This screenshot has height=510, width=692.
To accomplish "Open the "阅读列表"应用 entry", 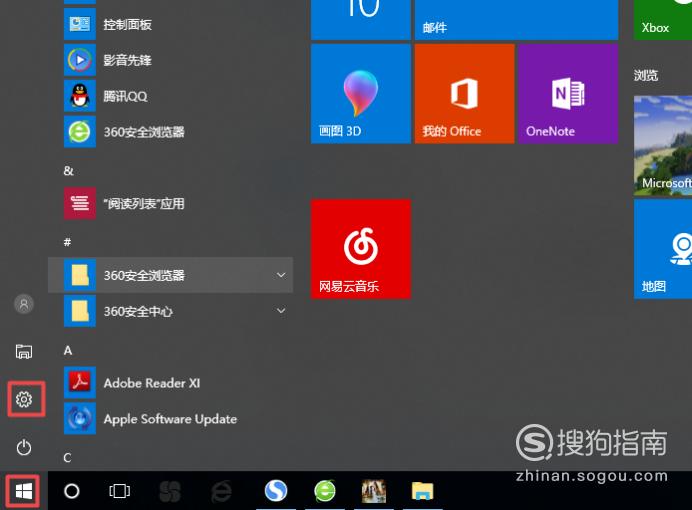I will click(x=170, y=203).
